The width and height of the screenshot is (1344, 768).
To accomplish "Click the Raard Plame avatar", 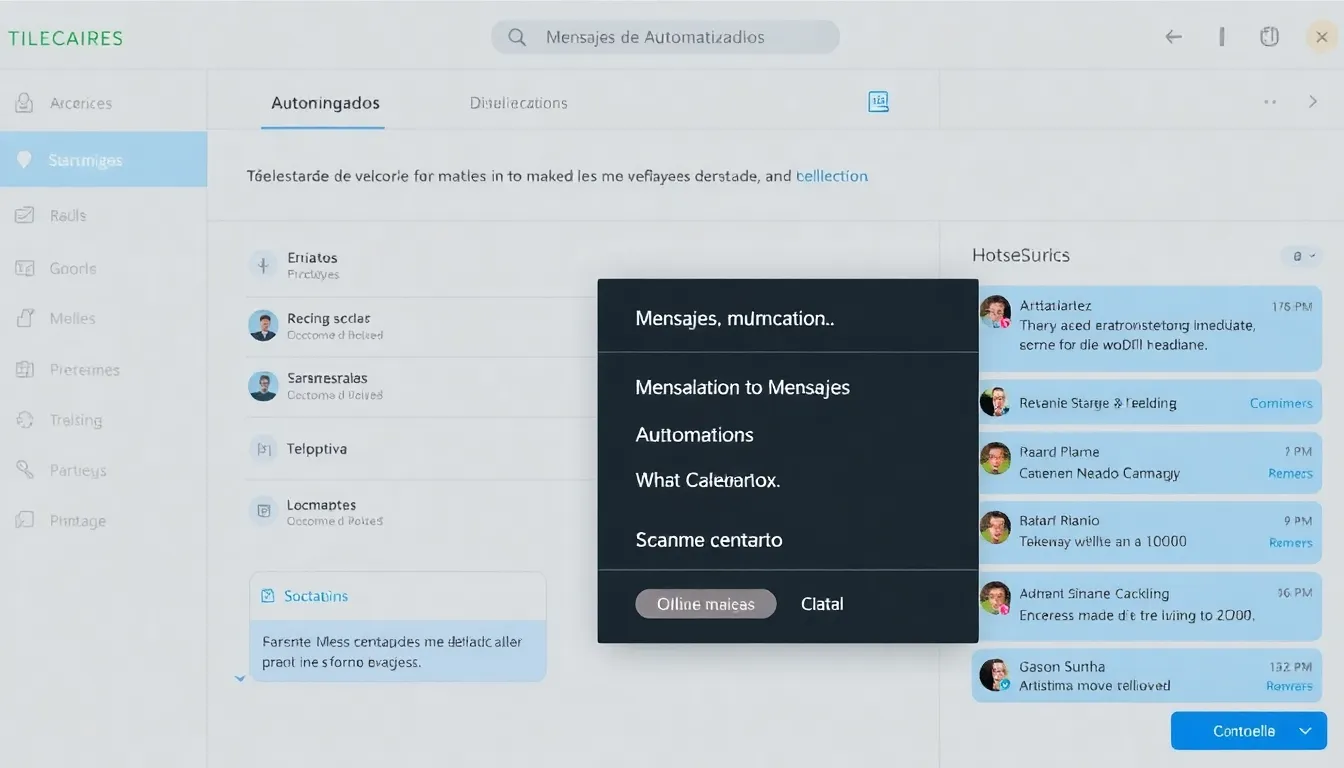I will tap(995, 458).
